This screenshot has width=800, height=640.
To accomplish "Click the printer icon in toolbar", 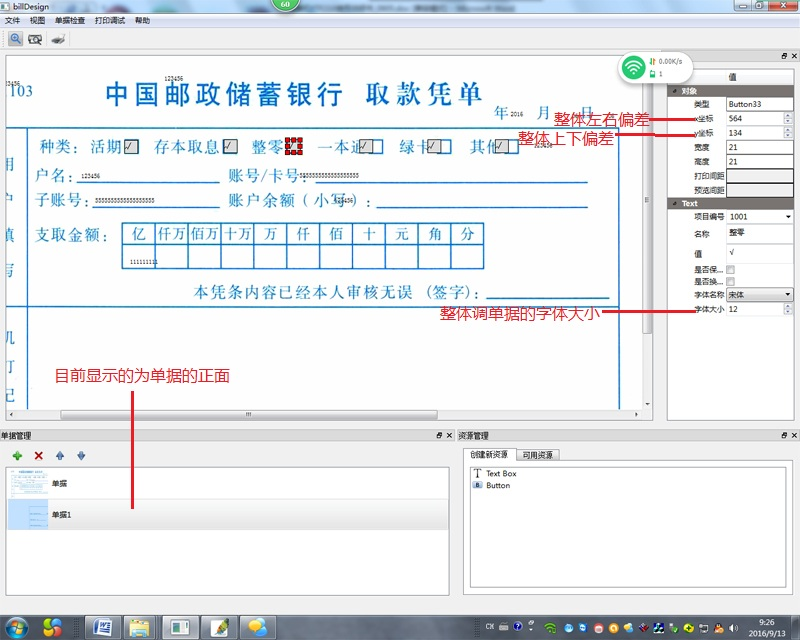I will click(x=58, y=40).
